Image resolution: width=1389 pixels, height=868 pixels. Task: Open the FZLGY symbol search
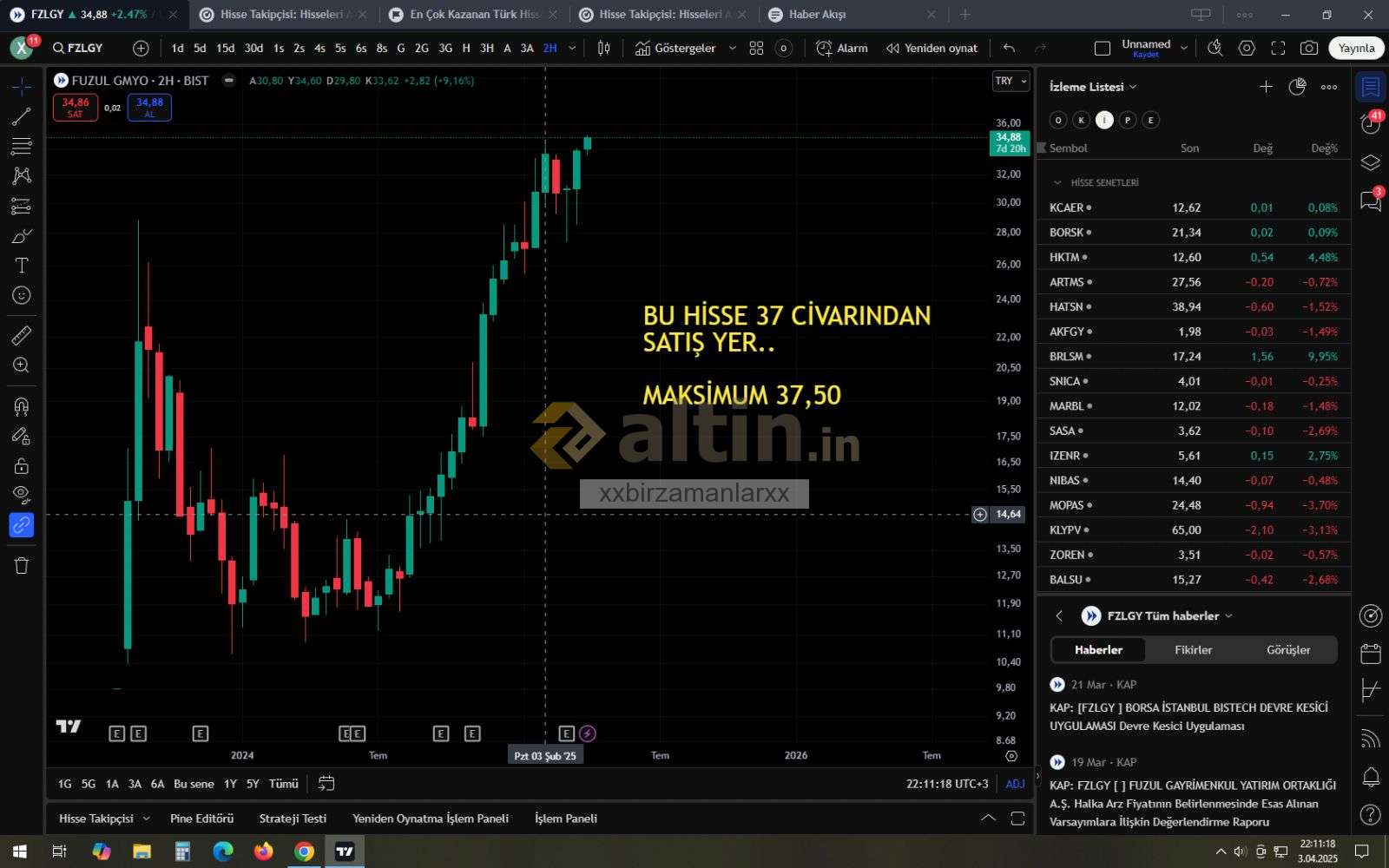tap(77, 49)
